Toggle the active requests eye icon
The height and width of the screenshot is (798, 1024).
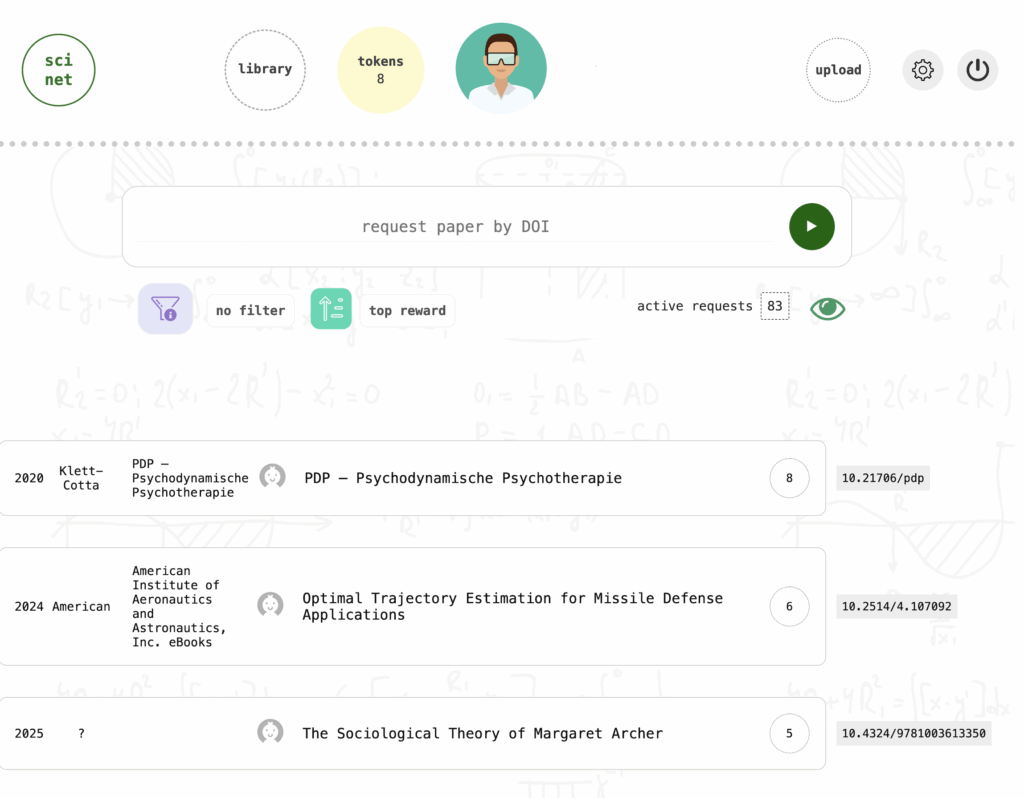[827, 308]
